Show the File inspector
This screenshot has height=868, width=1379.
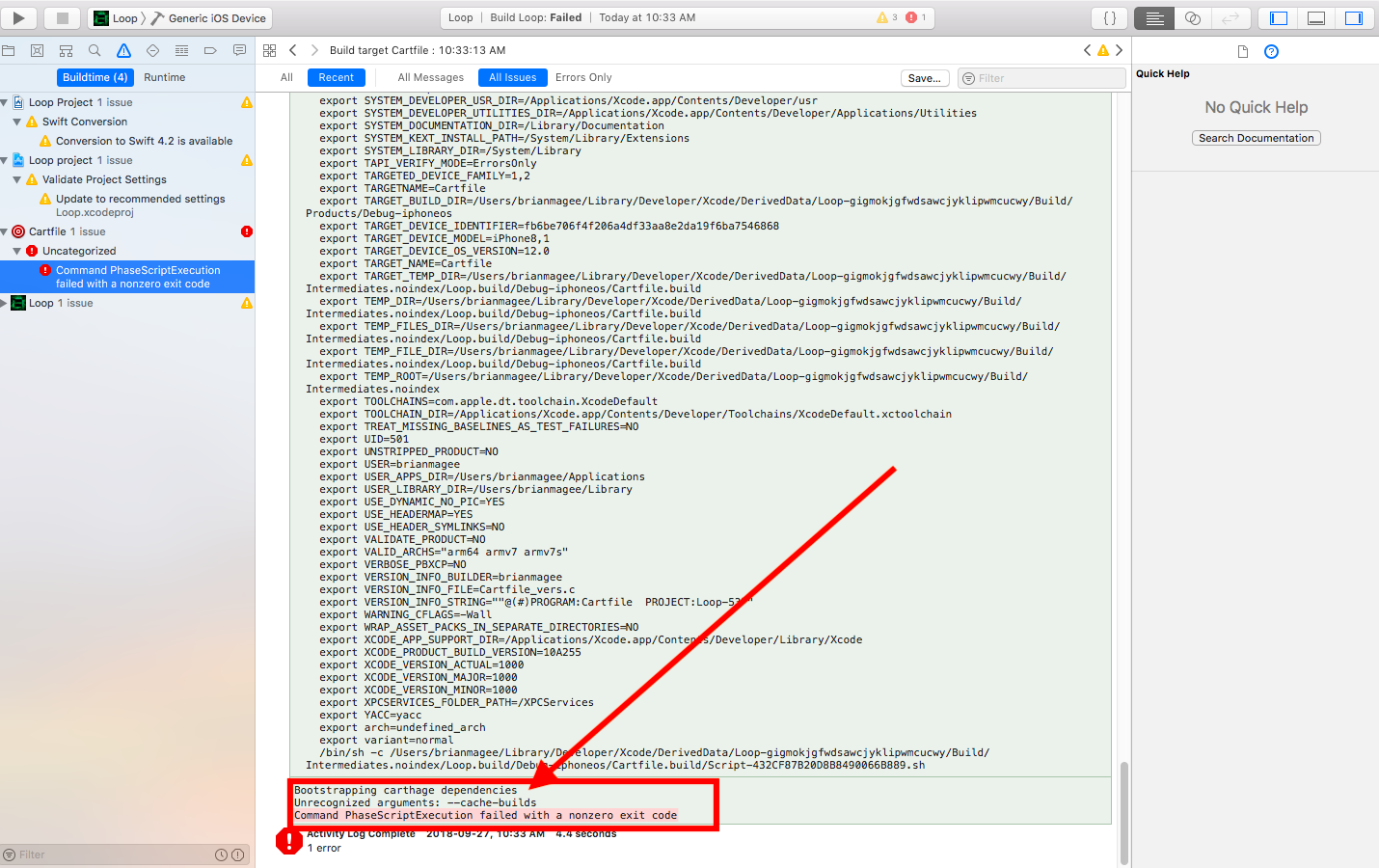coord(1242,51)
